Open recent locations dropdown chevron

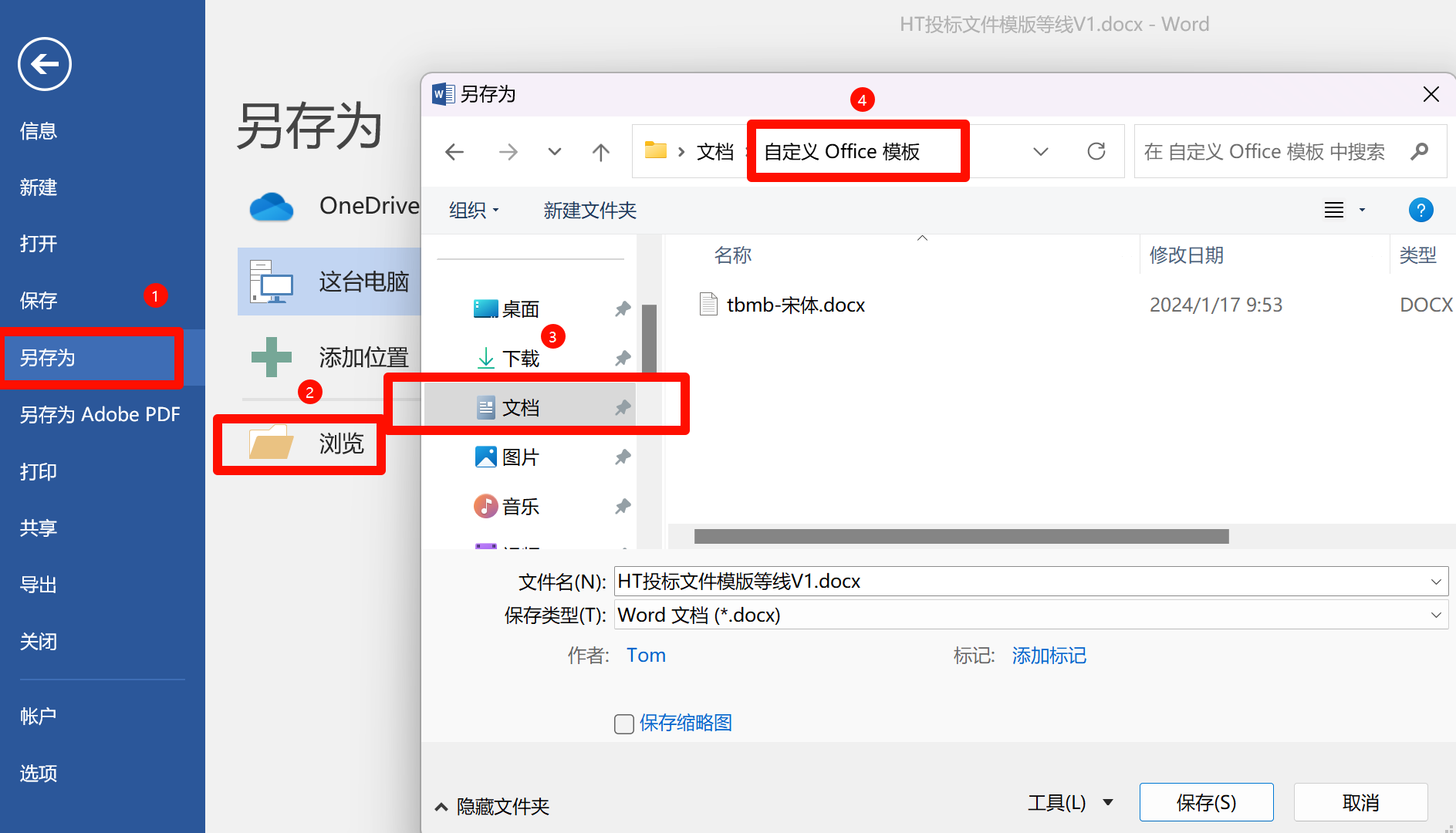click(x=555, y=151)
